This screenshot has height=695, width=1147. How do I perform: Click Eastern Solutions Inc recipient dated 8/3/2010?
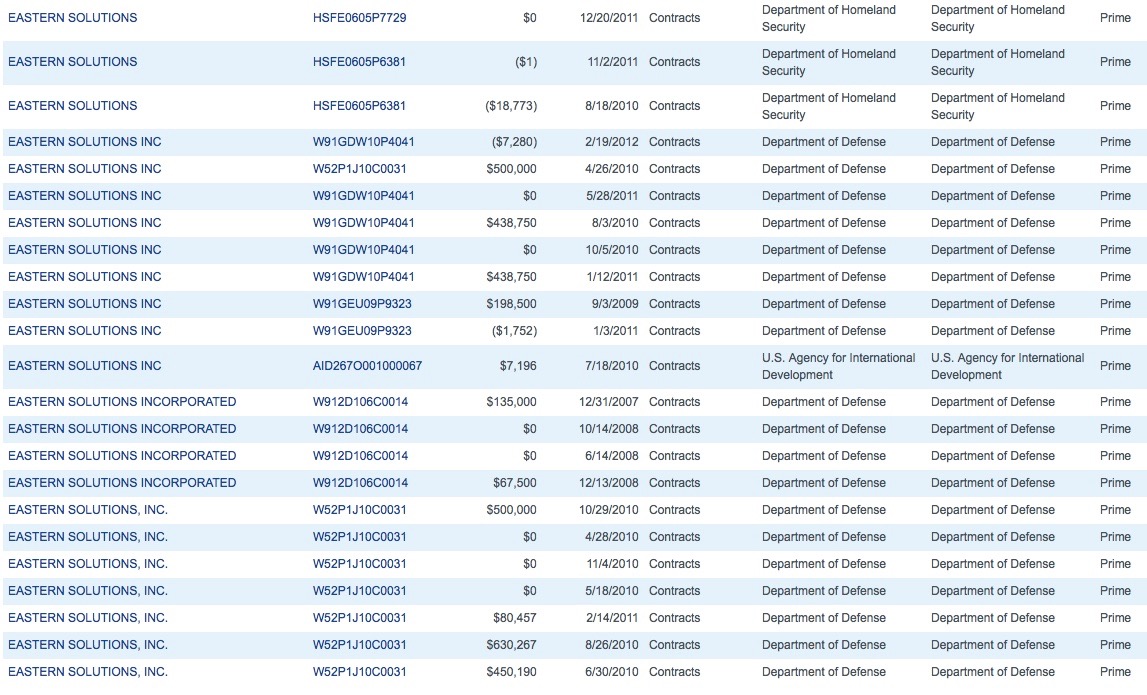point(84,223)
